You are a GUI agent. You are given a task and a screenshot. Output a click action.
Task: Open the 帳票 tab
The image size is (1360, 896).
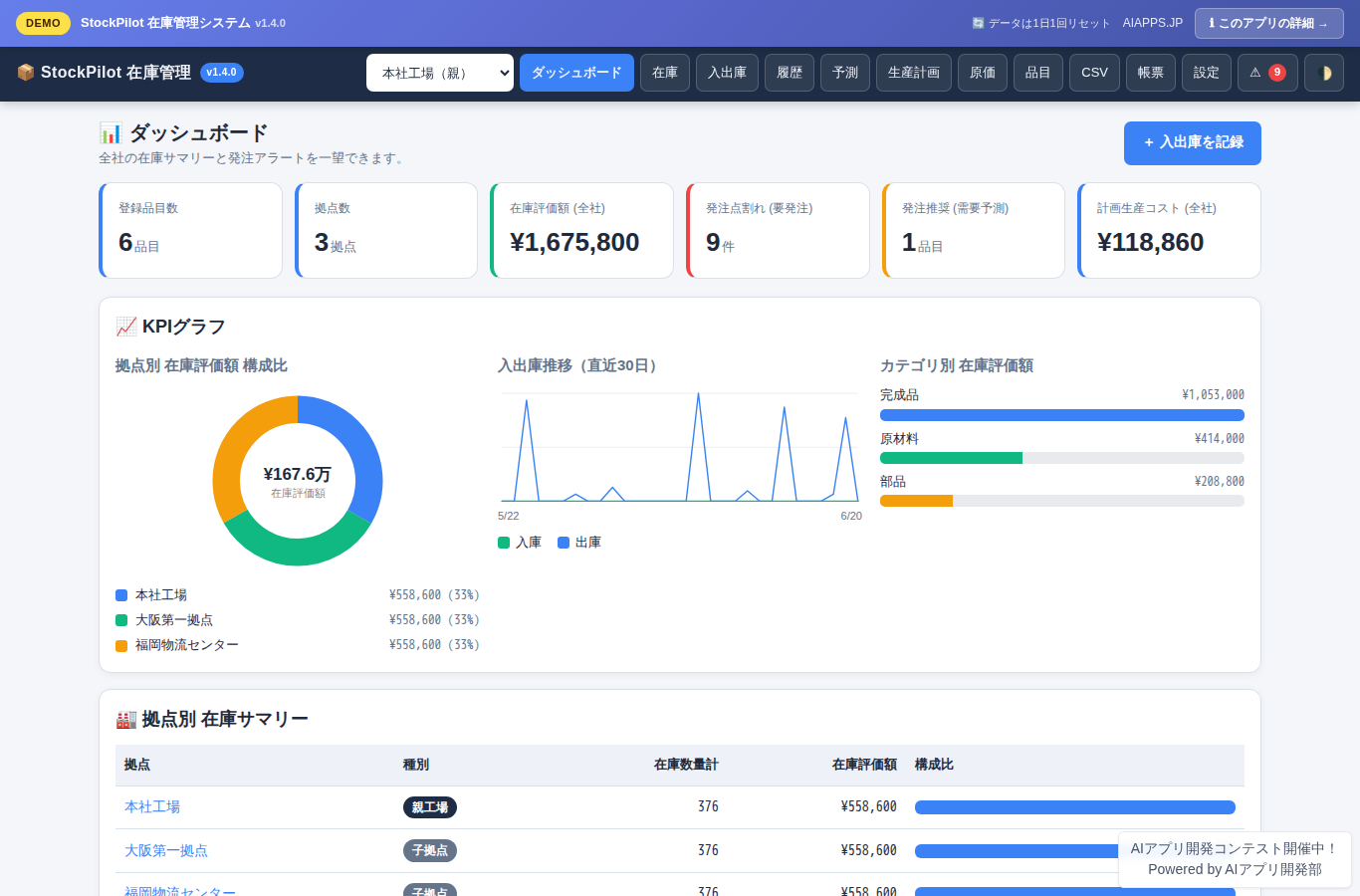tap(1151, 73)
